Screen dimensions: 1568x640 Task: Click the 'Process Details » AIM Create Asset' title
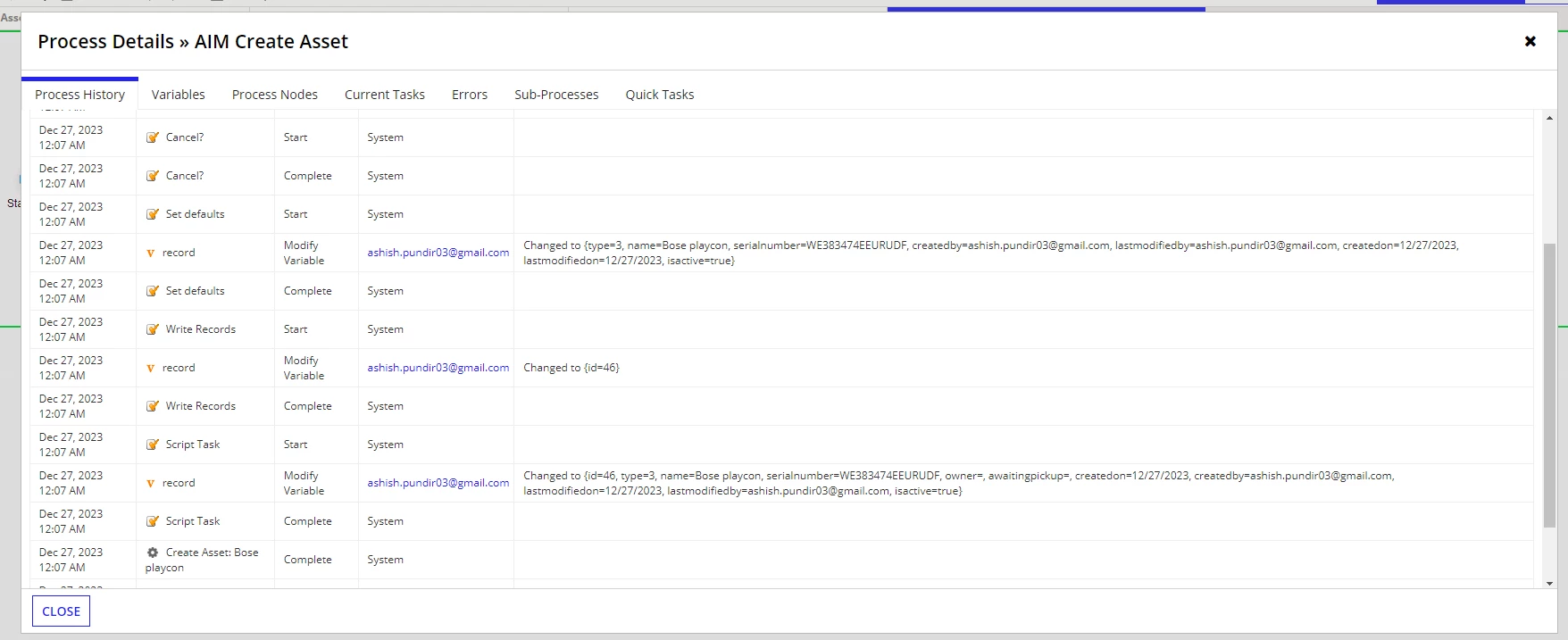pos(193,42)
